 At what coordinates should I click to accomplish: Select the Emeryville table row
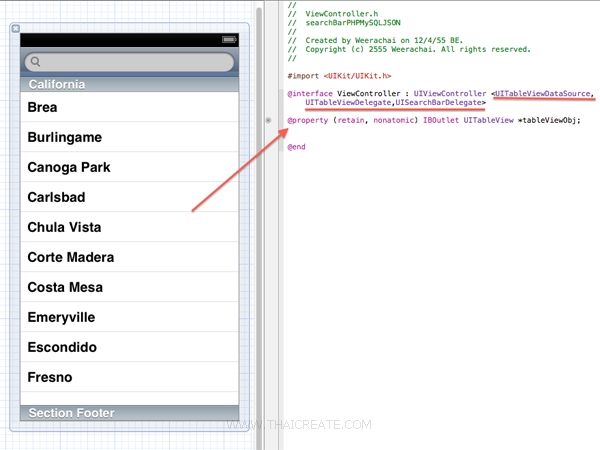point(129,317)
